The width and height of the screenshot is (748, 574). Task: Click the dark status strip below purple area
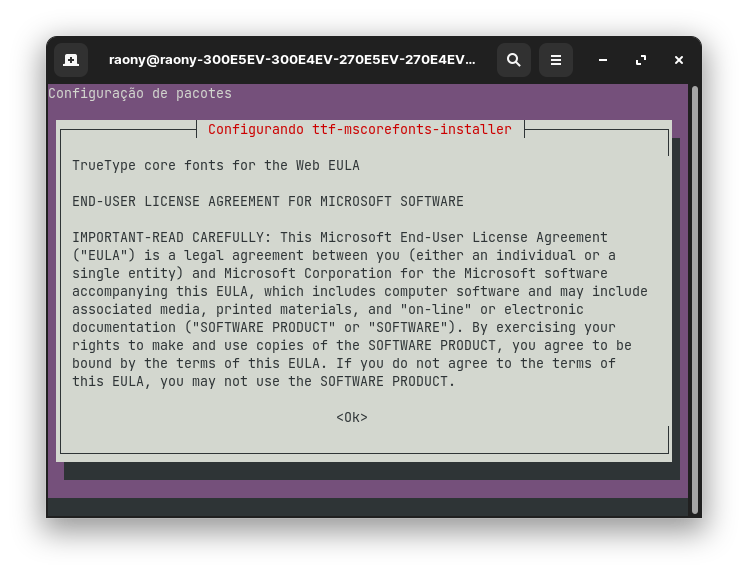(368, 507)
